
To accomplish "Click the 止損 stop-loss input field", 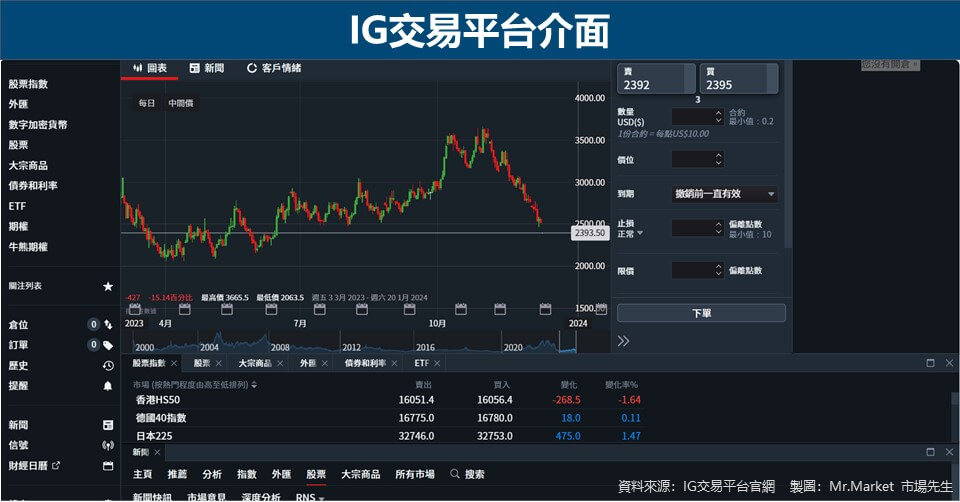I will tap(692, 228).
